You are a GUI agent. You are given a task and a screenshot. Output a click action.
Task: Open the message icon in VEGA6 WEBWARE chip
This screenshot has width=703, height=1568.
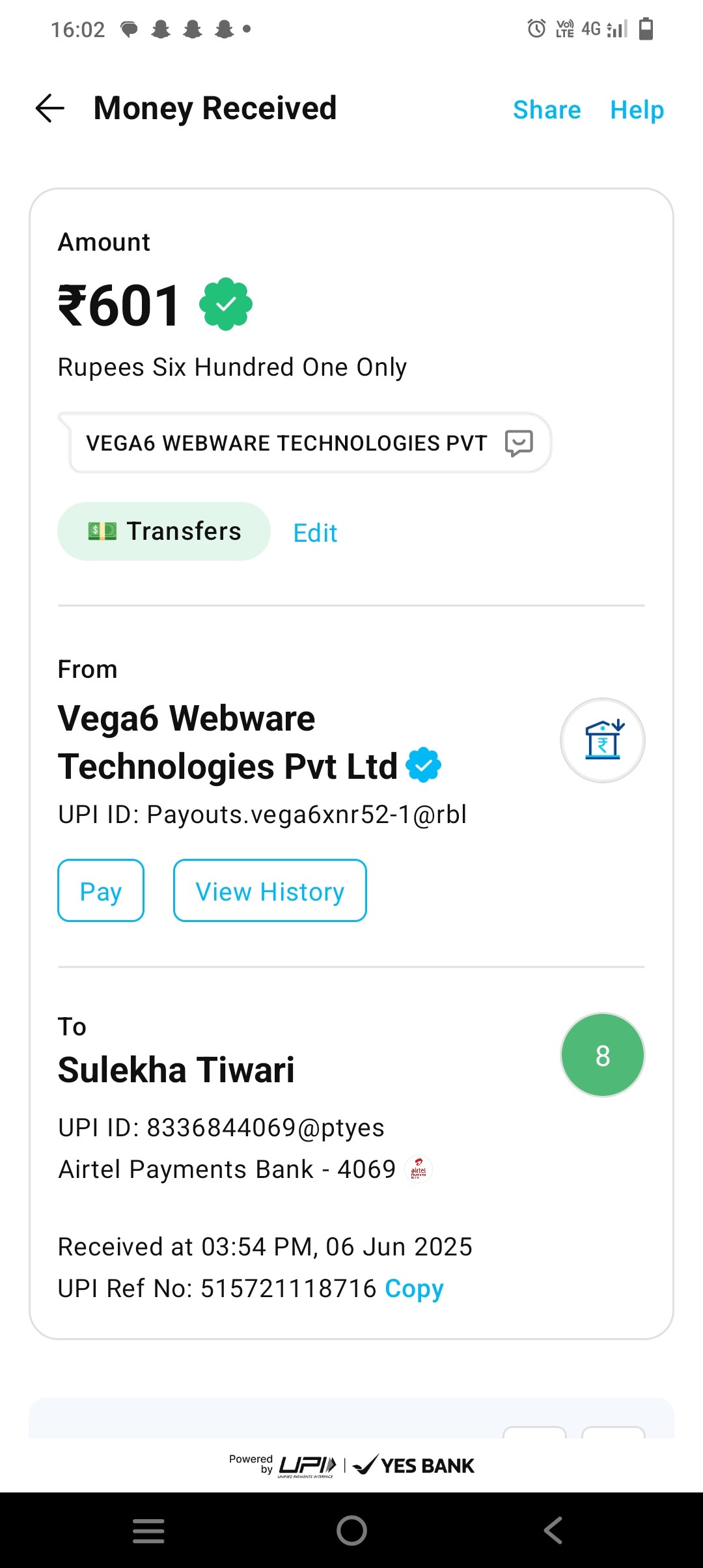pyautogui.click(x=519, y=443)
